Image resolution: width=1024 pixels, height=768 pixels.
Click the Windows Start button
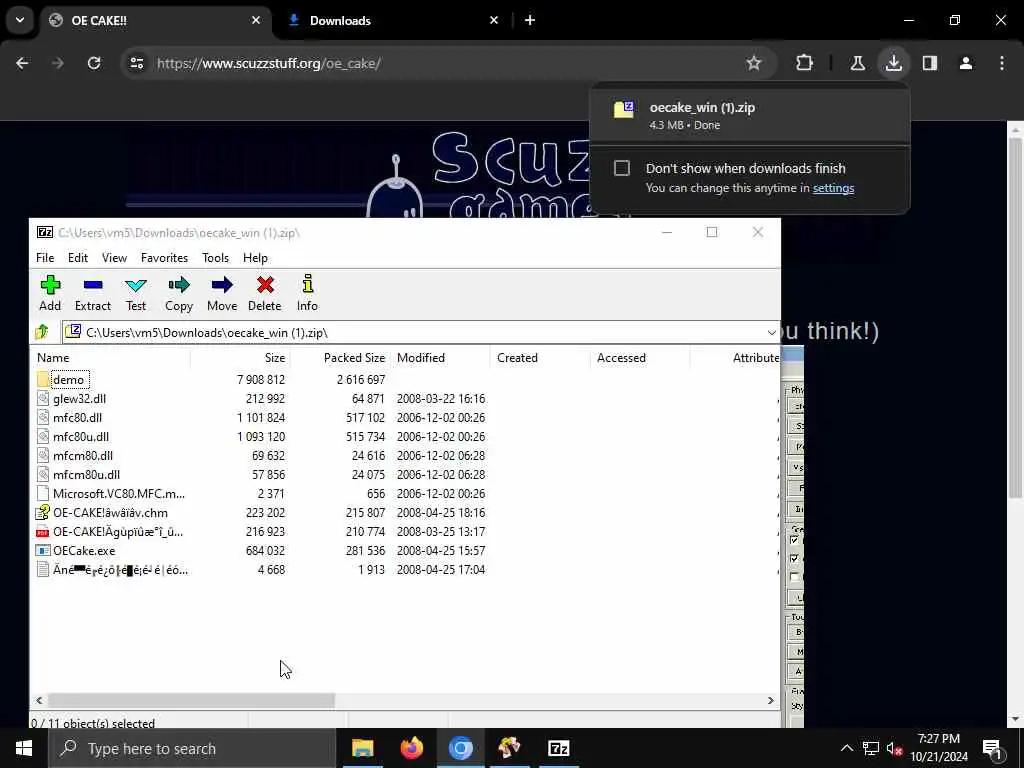[x=24, y=748]
